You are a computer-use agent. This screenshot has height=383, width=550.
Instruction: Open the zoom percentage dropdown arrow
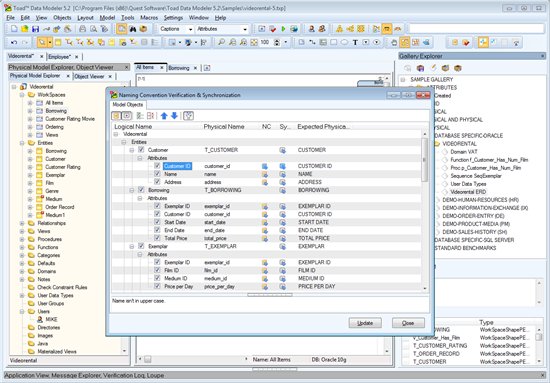[286, 42]
